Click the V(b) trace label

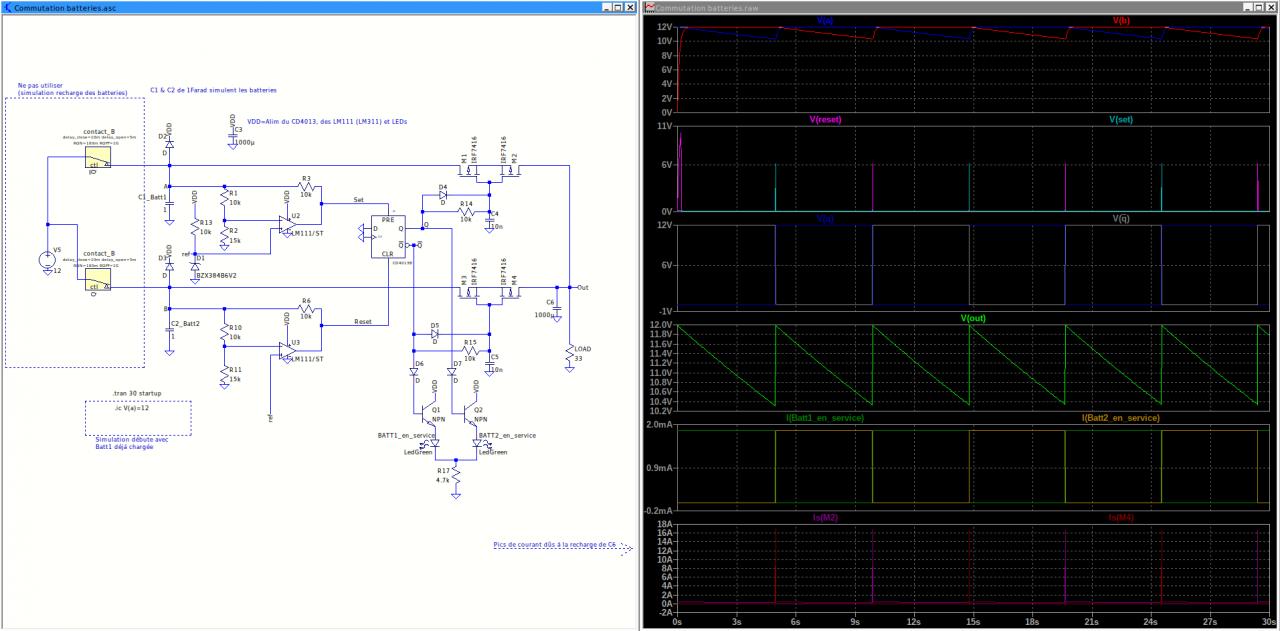click(1119, 20)
